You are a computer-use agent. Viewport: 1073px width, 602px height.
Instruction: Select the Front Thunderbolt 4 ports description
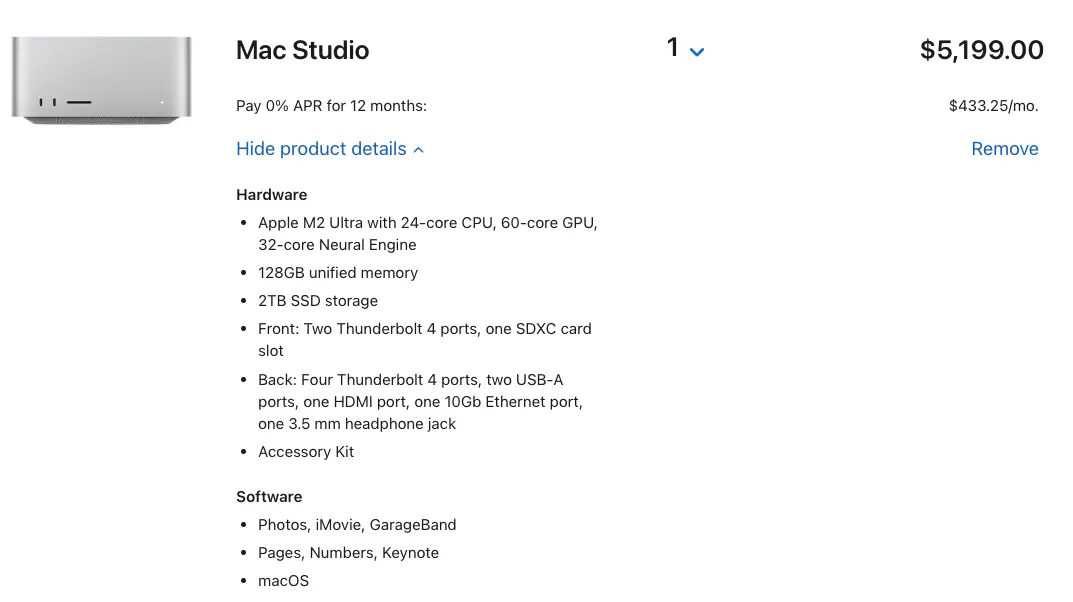click(x=425, y=339)
